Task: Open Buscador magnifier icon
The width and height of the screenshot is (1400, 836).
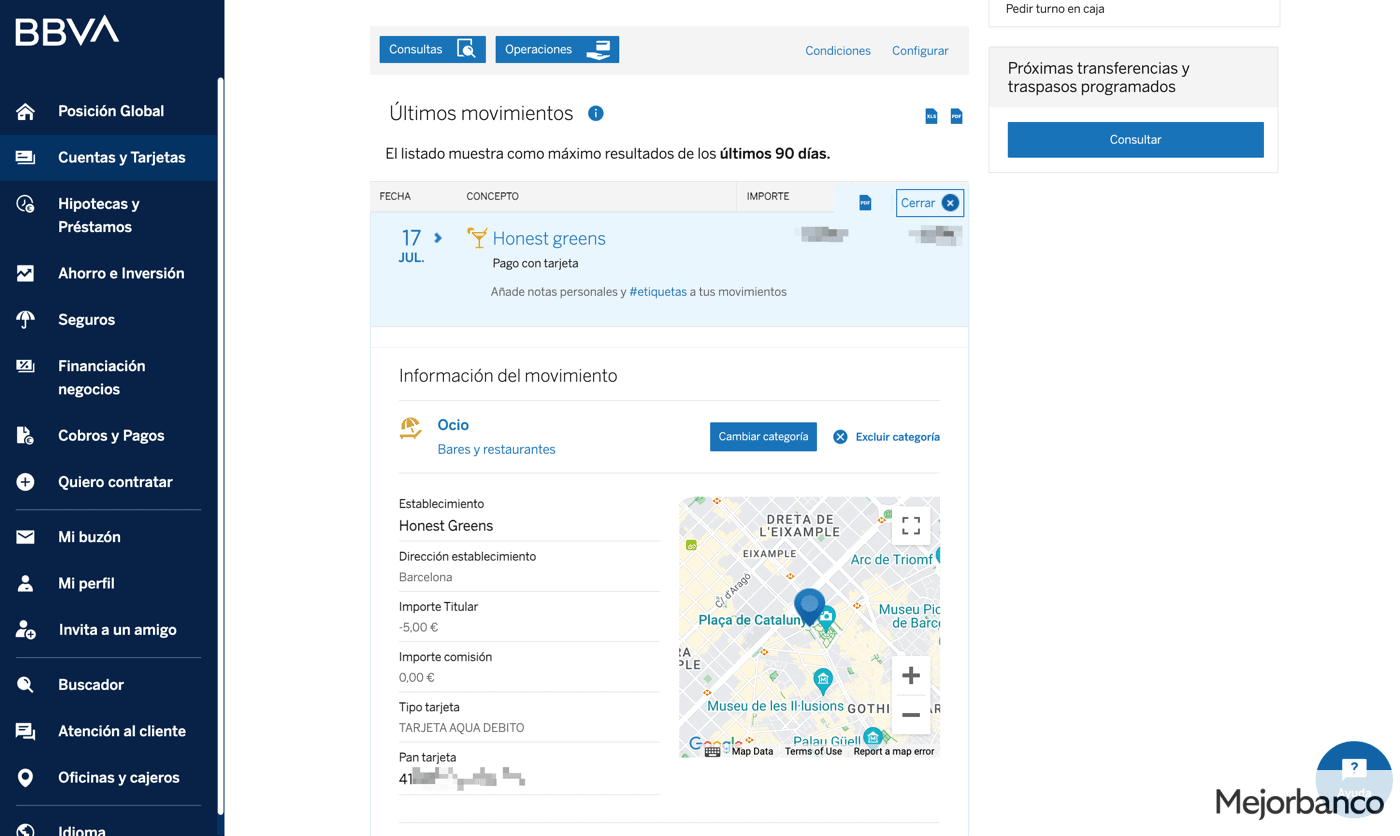Action: point(25,685)
